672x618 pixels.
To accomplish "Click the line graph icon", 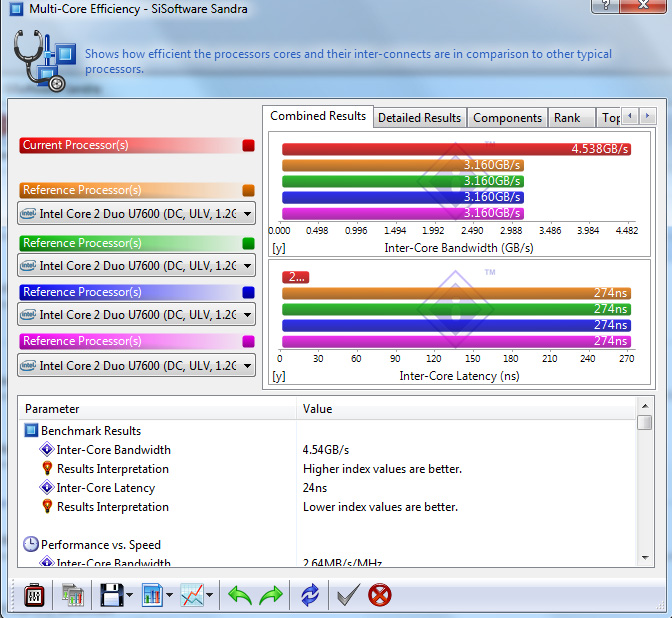I will (x=192, y=595).
